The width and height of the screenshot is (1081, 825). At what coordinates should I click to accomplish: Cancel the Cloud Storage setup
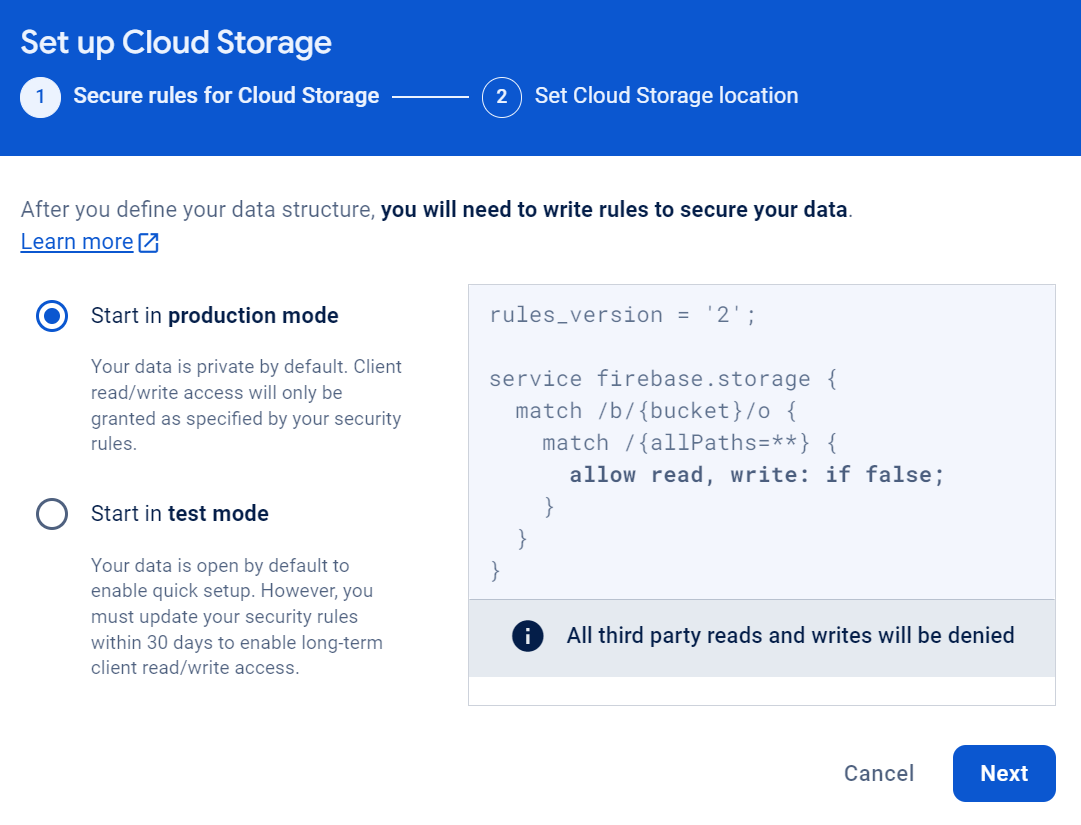pyautogui.click(x=878, y=773)
